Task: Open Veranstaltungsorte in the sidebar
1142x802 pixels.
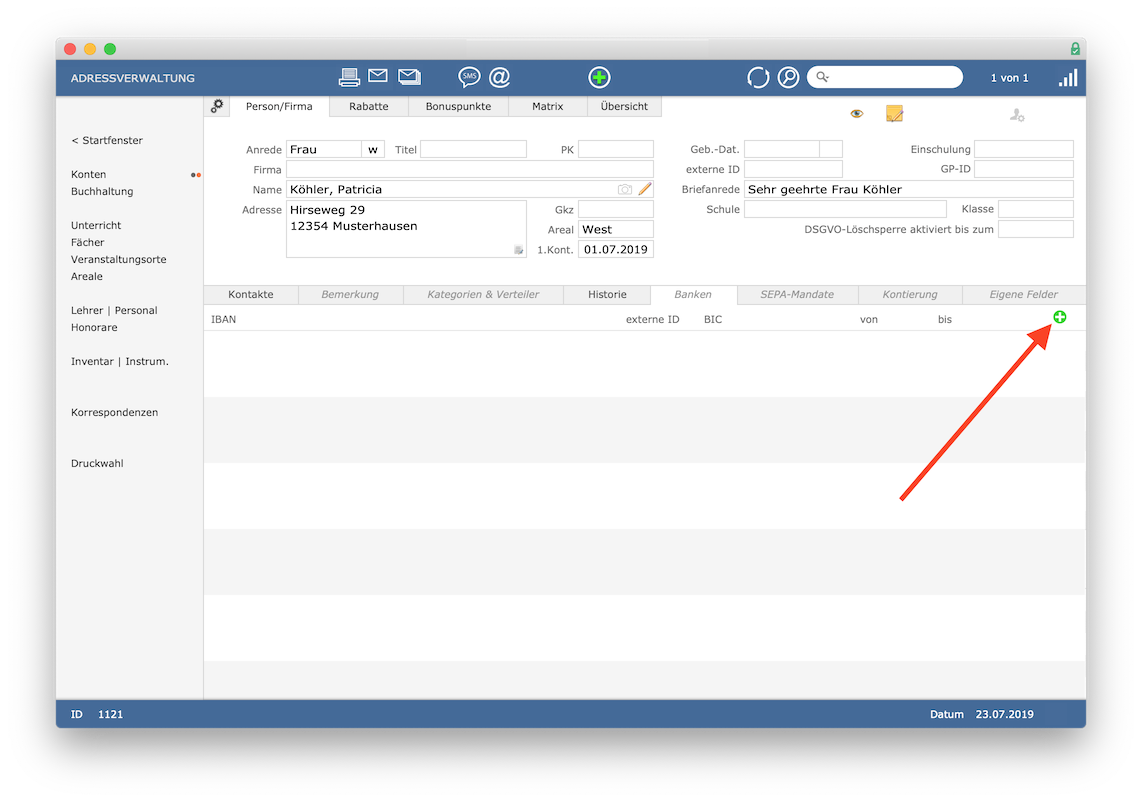Action: [119, 259]
